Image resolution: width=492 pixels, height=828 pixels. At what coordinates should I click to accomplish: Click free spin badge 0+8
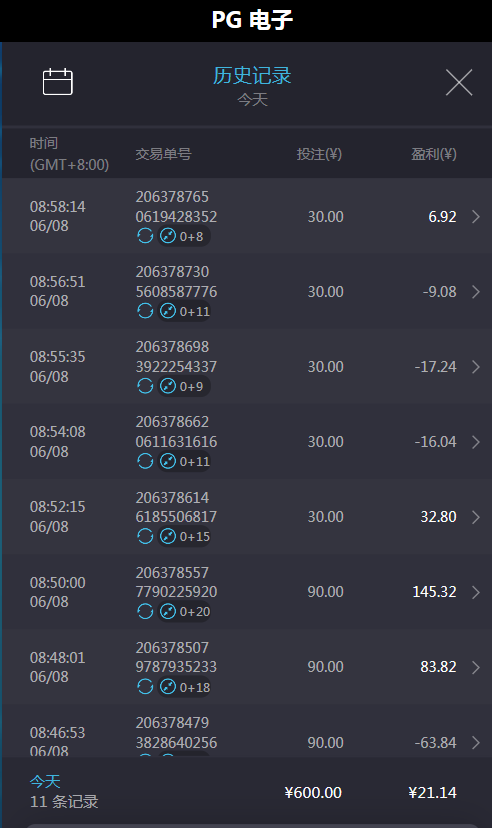[184, 236]
